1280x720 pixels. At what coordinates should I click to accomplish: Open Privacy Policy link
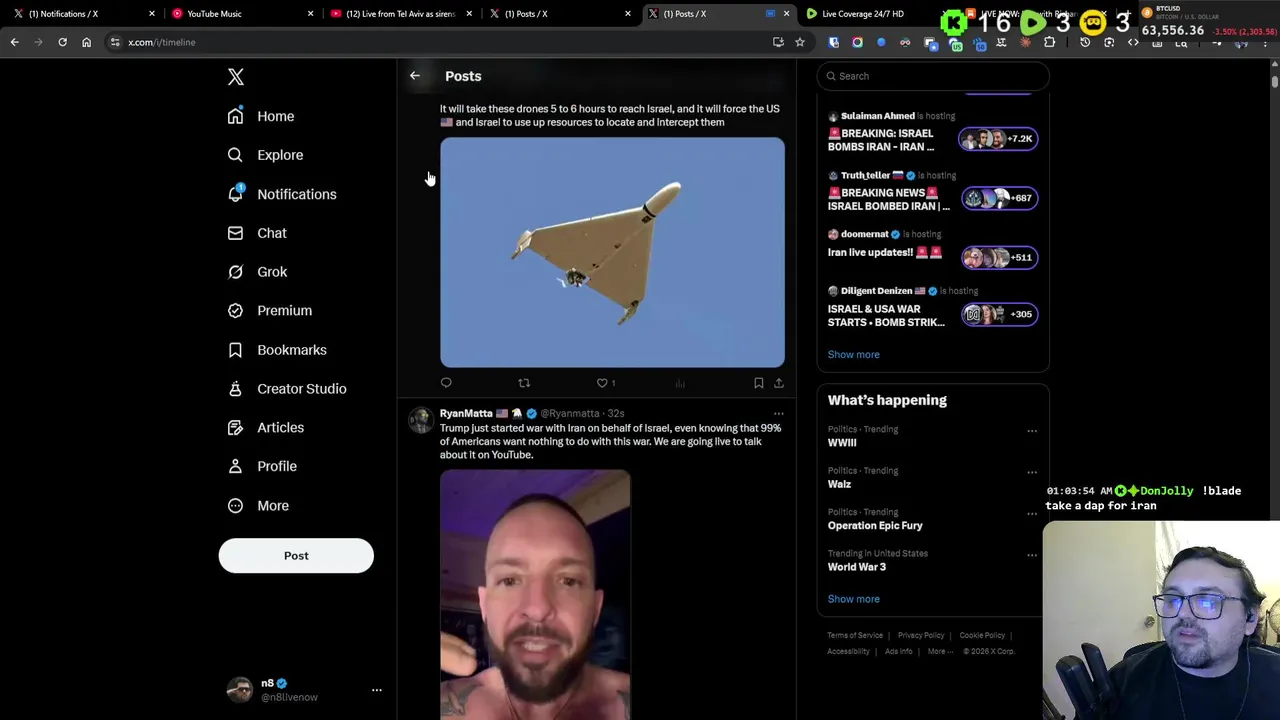pyautogui.click(x=921, y=635)
